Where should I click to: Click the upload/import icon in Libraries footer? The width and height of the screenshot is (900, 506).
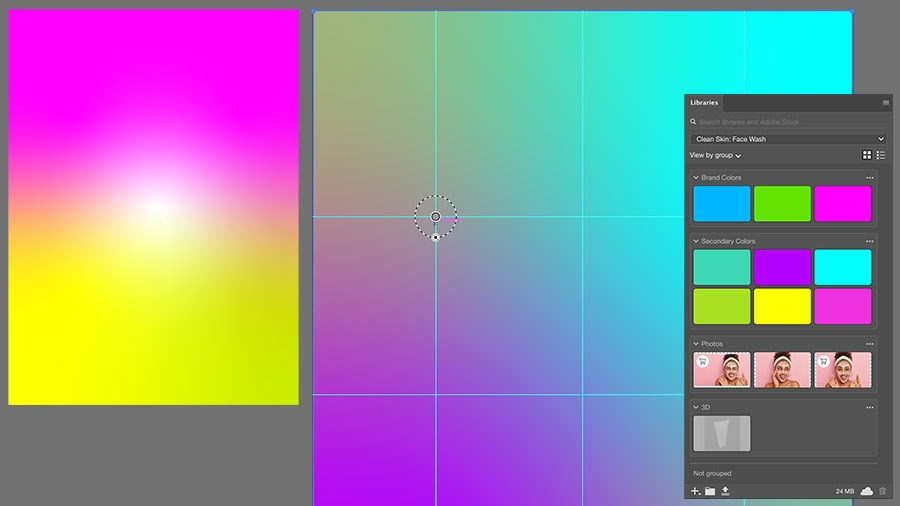pyautogui.click(x=725, y=491)
